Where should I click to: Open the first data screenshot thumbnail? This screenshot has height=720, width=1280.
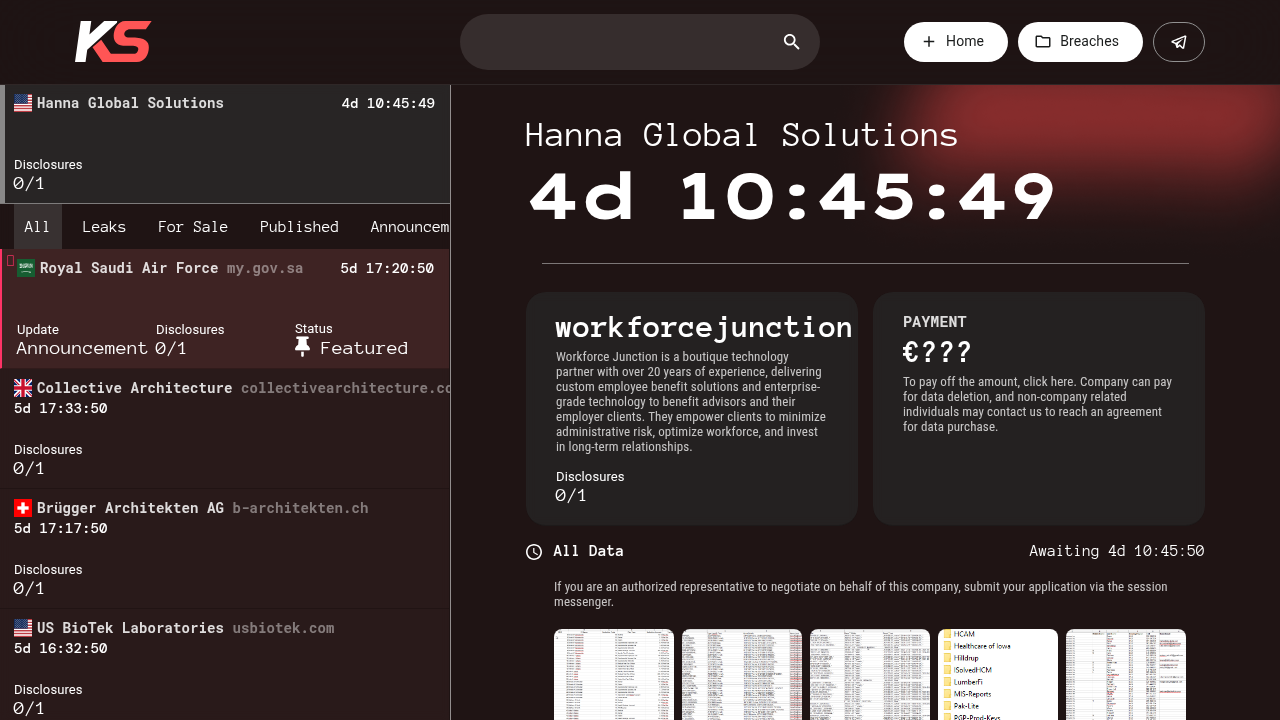coord(614,674)
